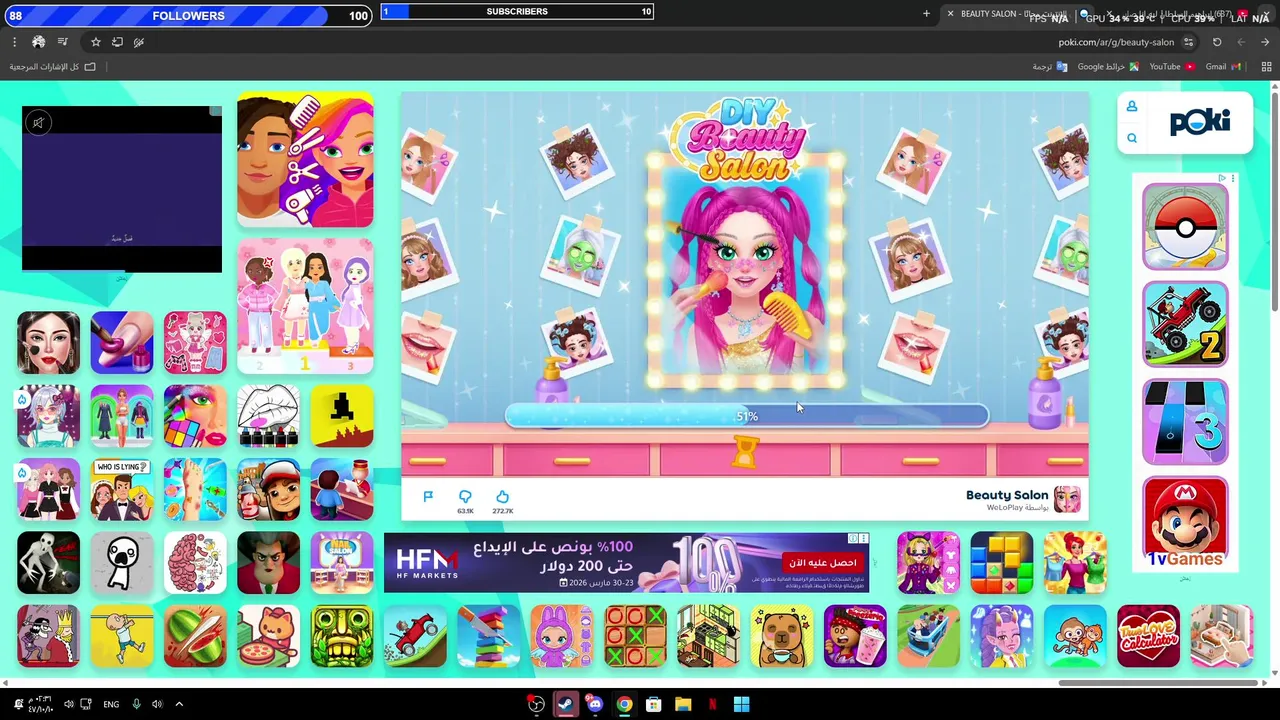Open the Windows Start button
This screenshot has height=720, width=1280.
click(x=741, y=704)
